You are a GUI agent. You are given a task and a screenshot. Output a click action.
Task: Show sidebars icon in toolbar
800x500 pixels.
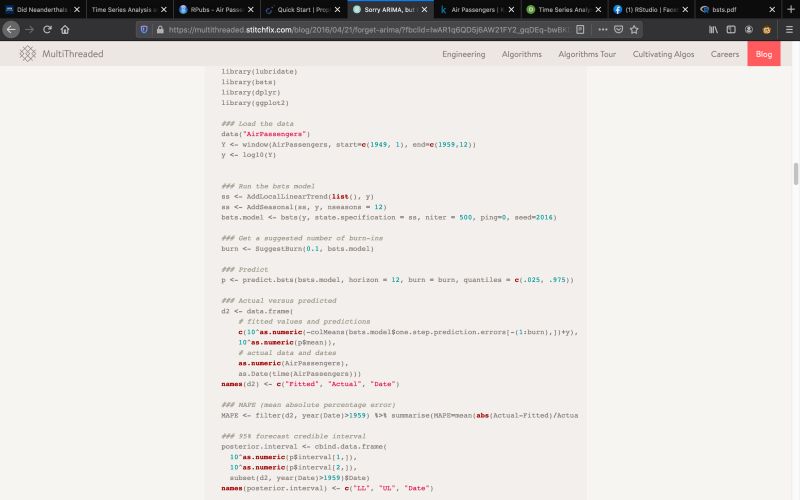coord(731,30)
